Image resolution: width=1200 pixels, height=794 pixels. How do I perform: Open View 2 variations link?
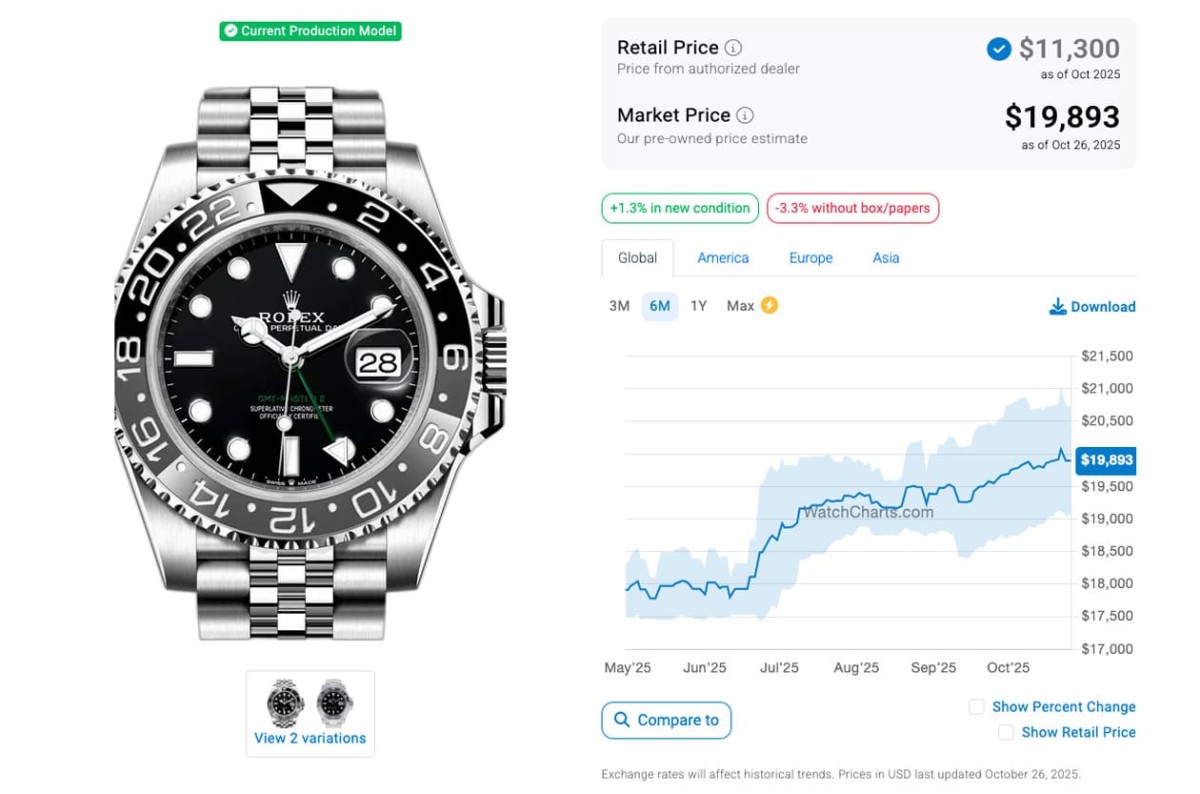310,739
